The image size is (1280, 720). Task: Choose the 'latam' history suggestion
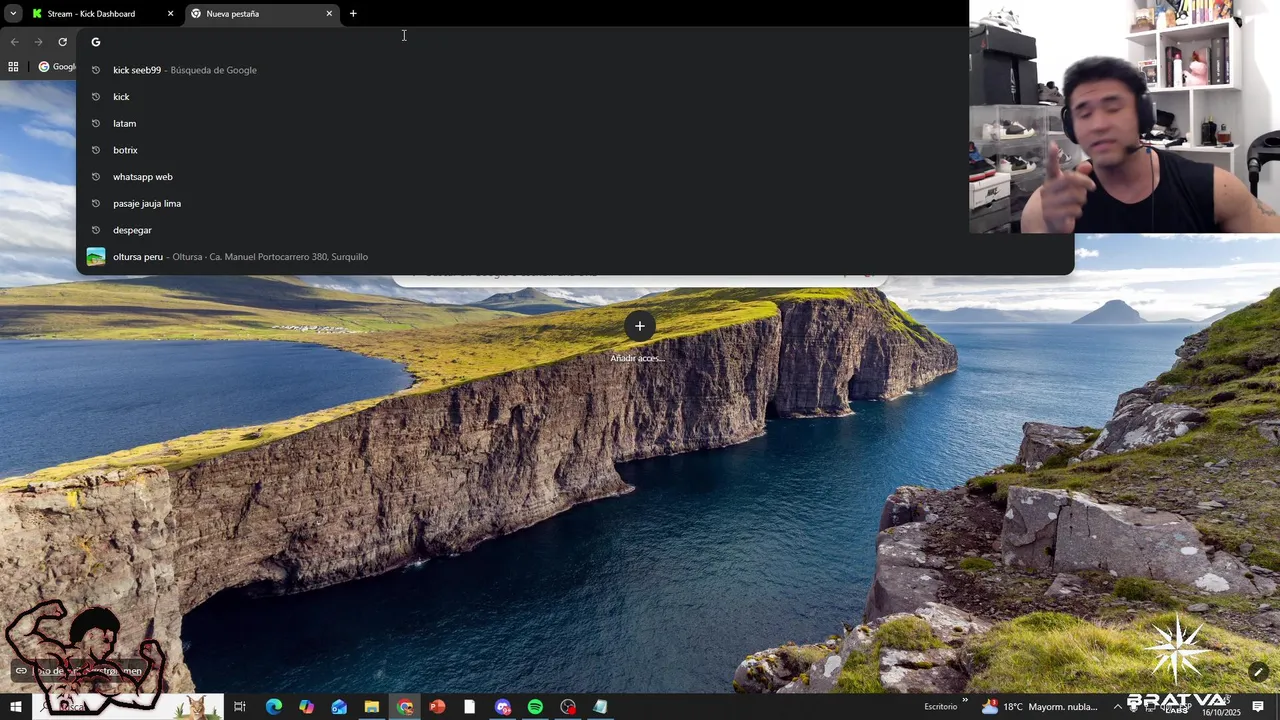pos(575,123)
